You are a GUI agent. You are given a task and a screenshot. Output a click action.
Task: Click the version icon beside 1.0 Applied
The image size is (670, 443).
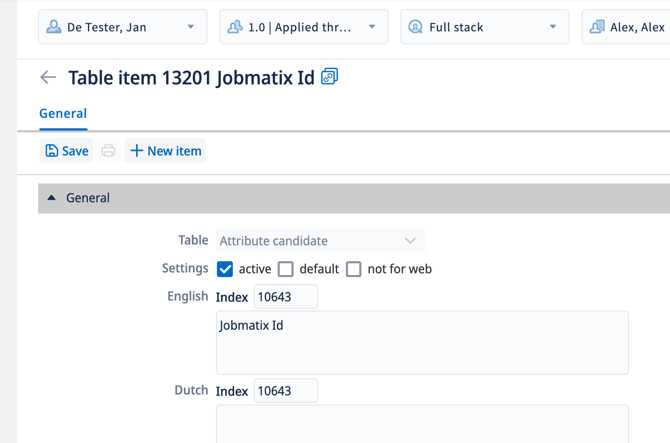[x=235, y=27]
